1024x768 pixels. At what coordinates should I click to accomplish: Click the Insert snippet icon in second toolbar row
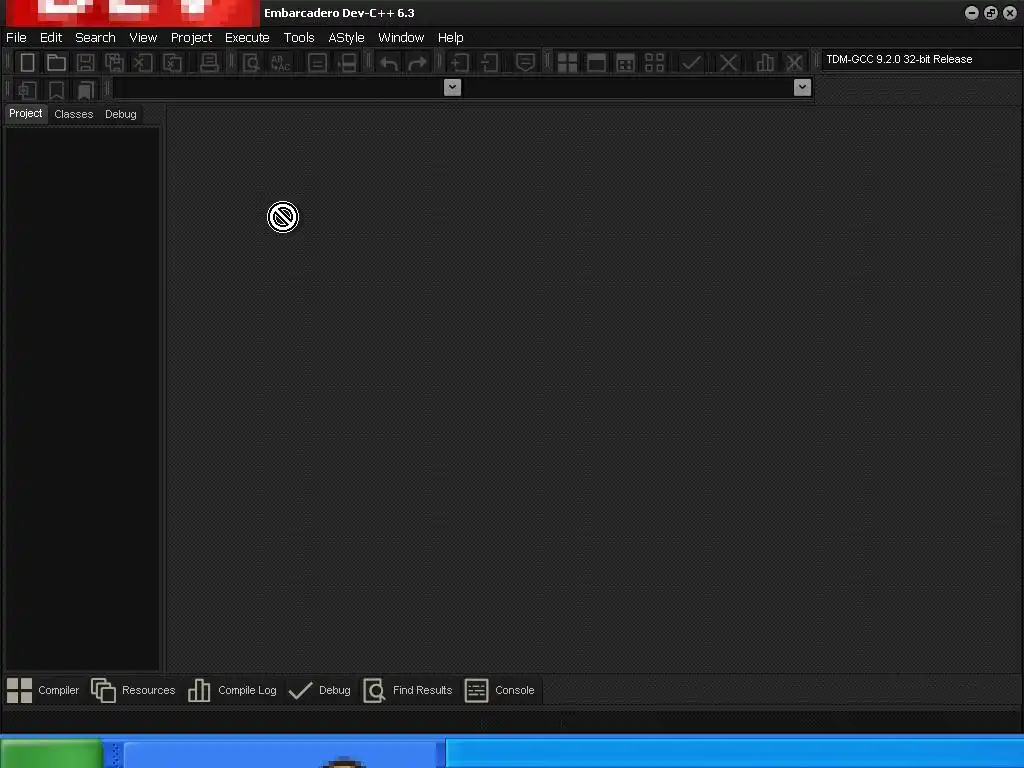coord(27,89)
